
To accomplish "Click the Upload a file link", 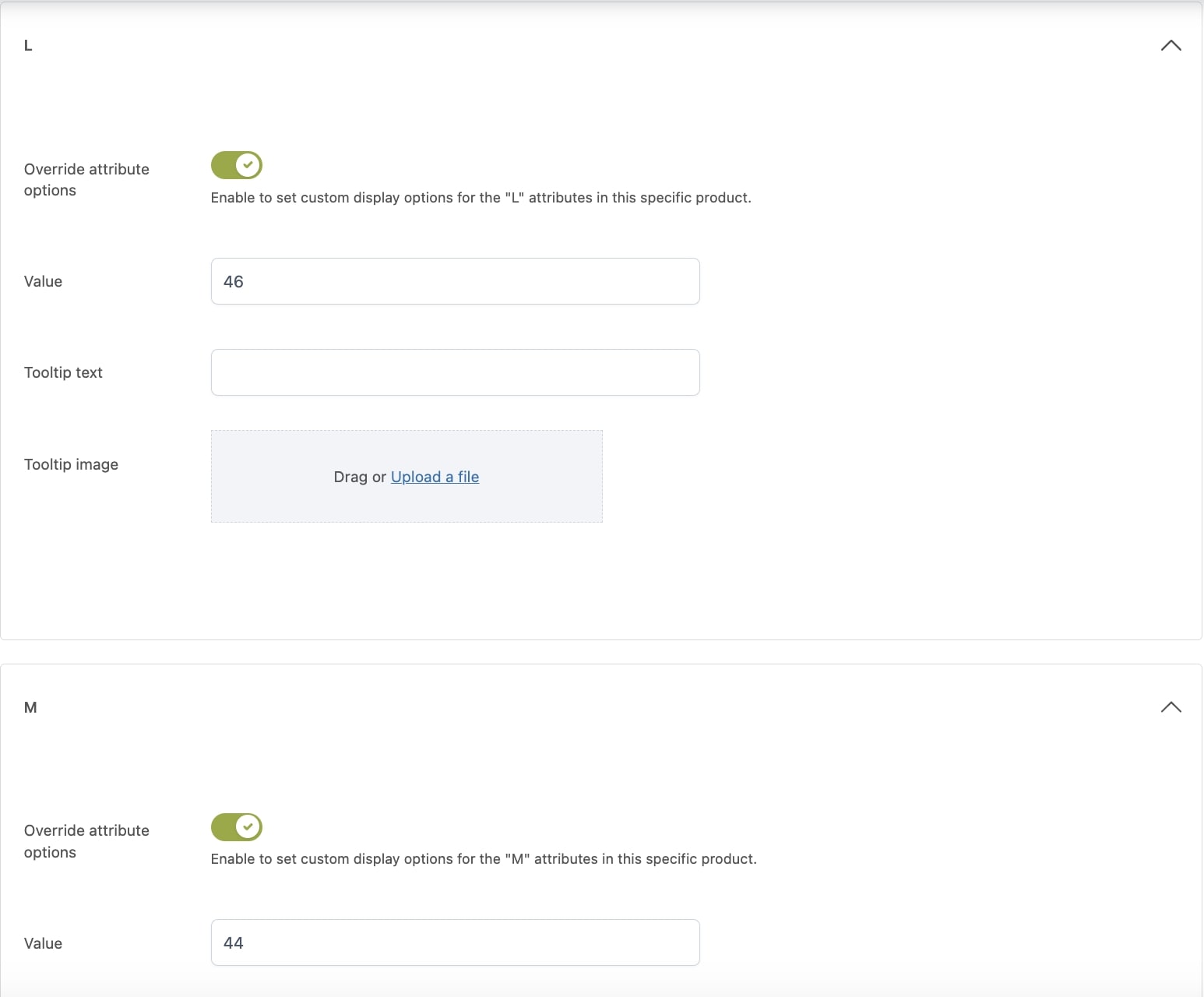I will tap(435, 477).
